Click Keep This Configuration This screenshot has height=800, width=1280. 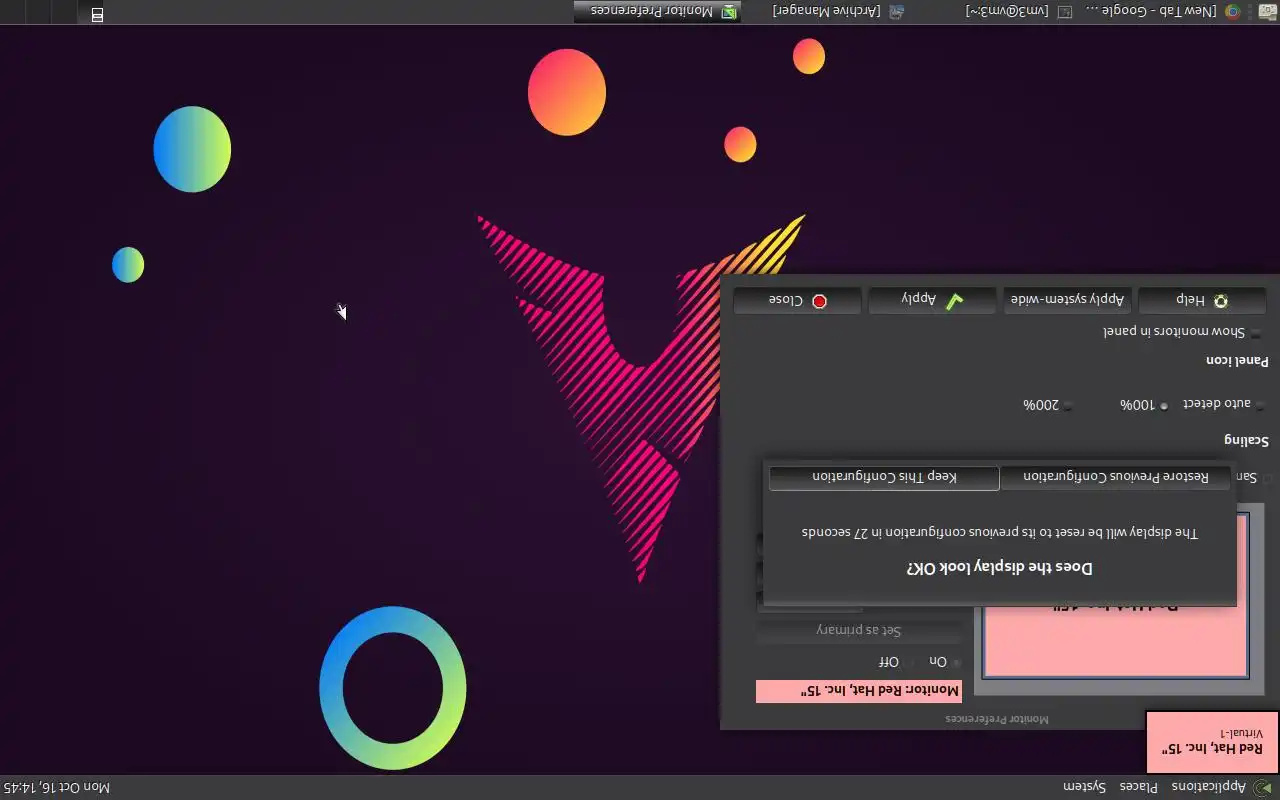tap(884, 477)
